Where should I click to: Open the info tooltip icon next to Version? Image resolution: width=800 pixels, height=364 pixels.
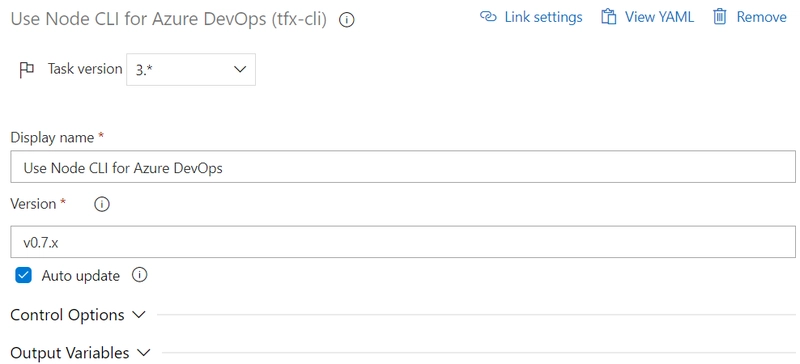102,204
